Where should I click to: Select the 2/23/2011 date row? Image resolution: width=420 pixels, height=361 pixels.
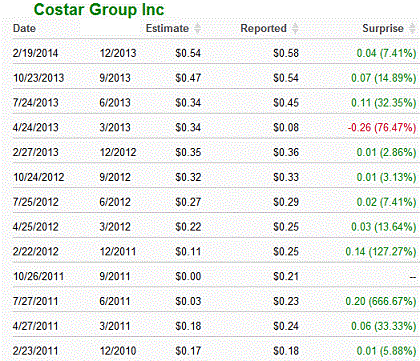tap(214, 351)
